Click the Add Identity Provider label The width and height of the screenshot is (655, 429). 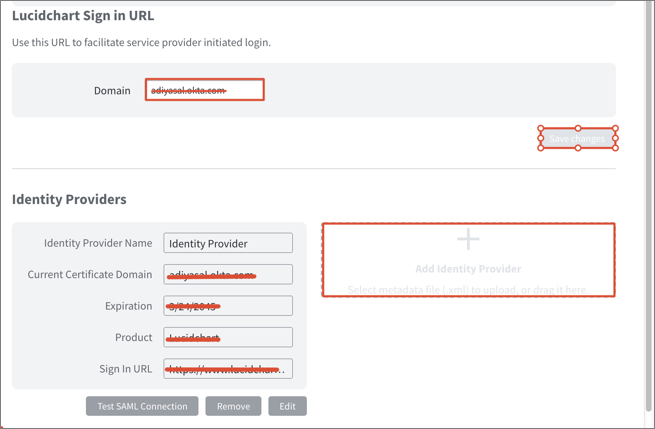468,269
